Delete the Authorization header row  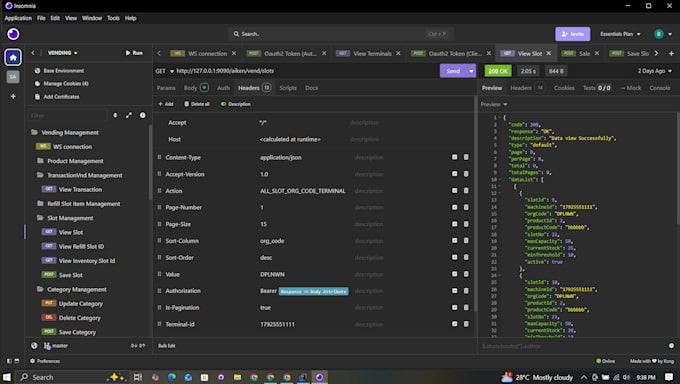[x=466, y=291]
